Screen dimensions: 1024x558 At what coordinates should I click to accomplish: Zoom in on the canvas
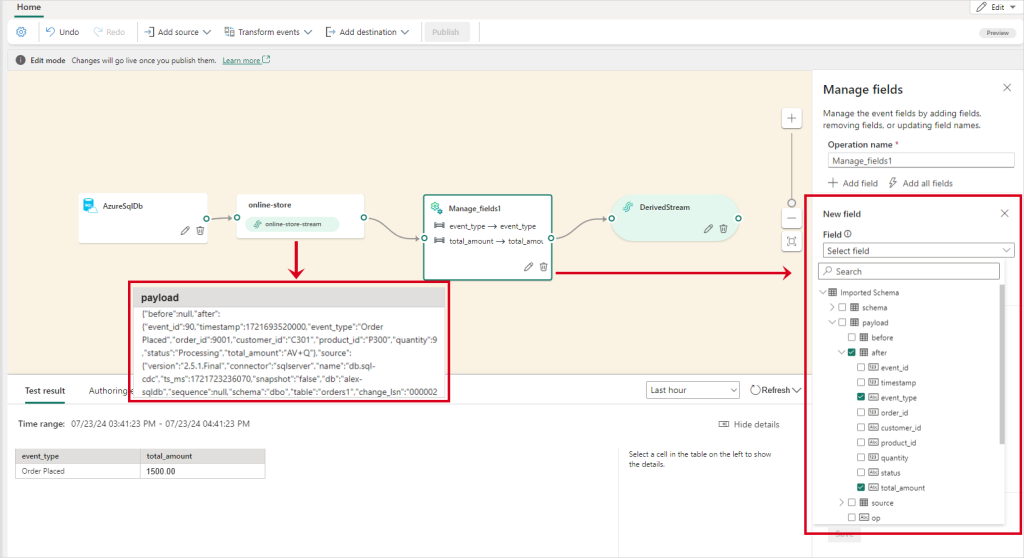pyautogui.click(x=792, y=118)
